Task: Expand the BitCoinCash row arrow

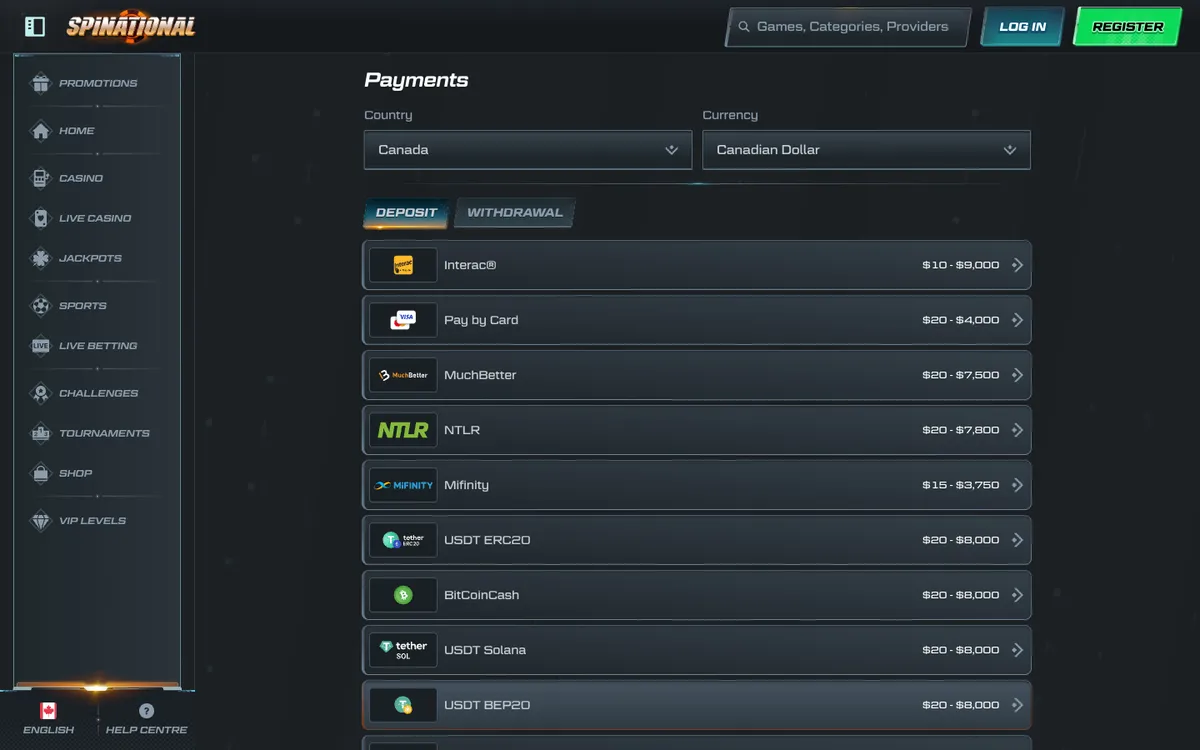Action: point(1017,595)
